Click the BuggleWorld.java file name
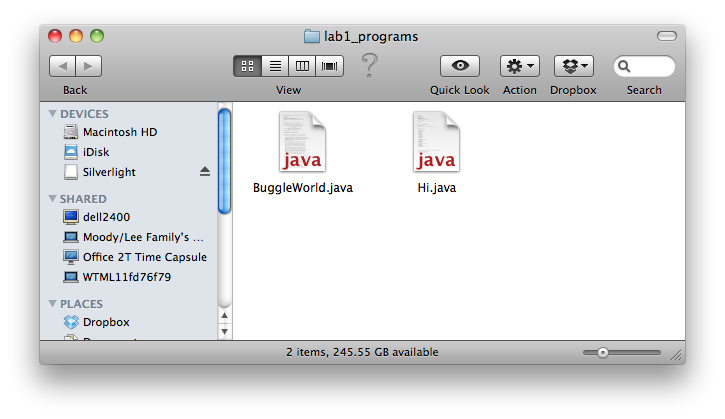 click(303, 188)
